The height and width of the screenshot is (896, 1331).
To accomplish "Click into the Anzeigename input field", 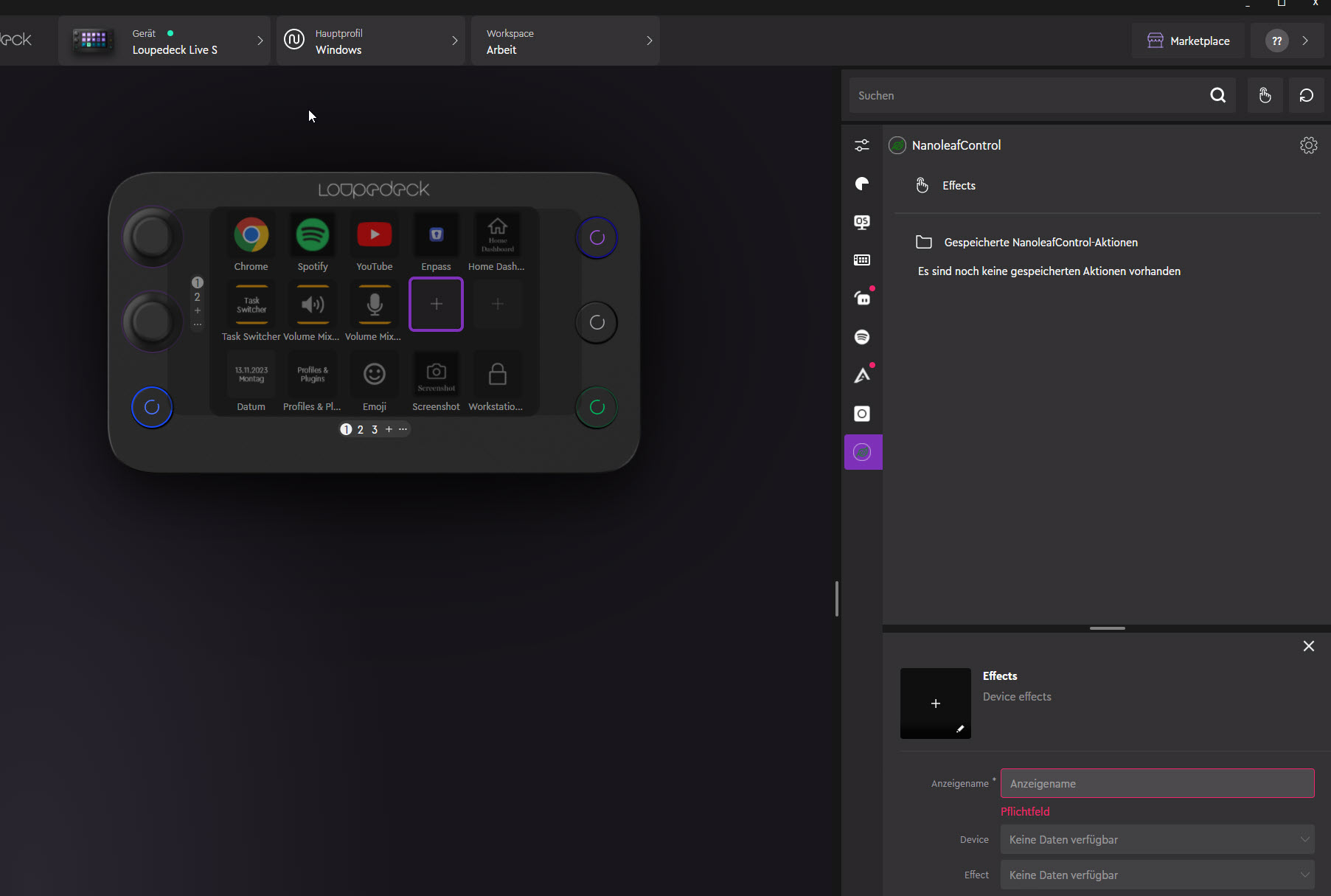I will (x=1157, y=783).
